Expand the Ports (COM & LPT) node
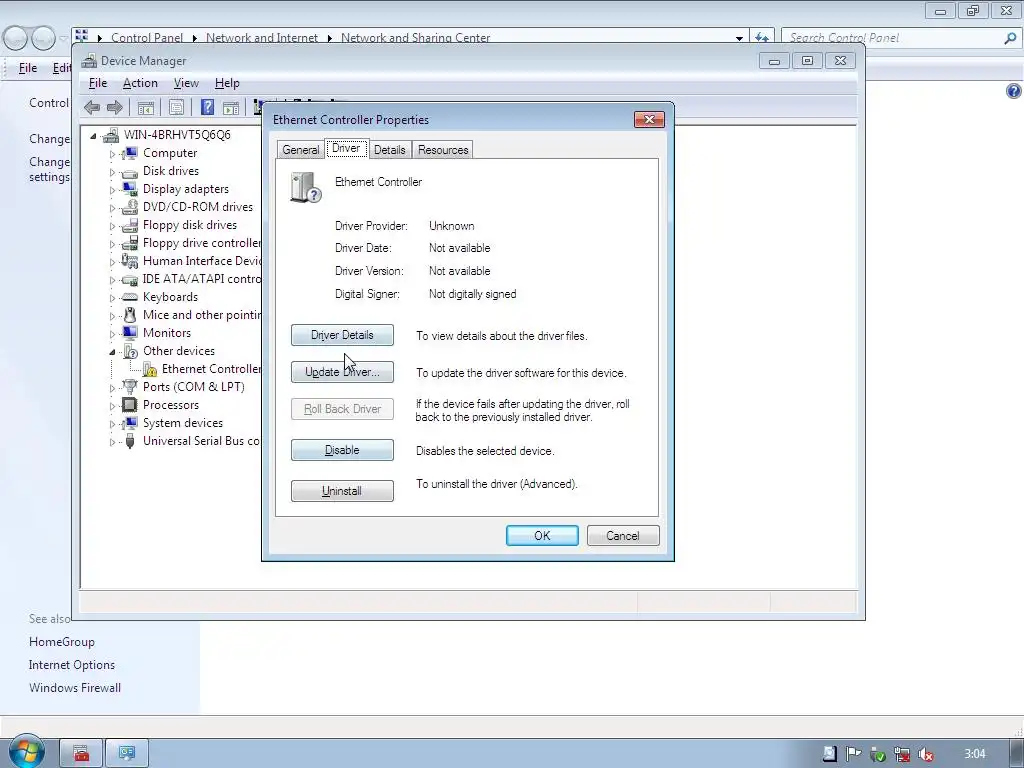Viewport: 1024px width, 768px height. click(x=112, y=388)
